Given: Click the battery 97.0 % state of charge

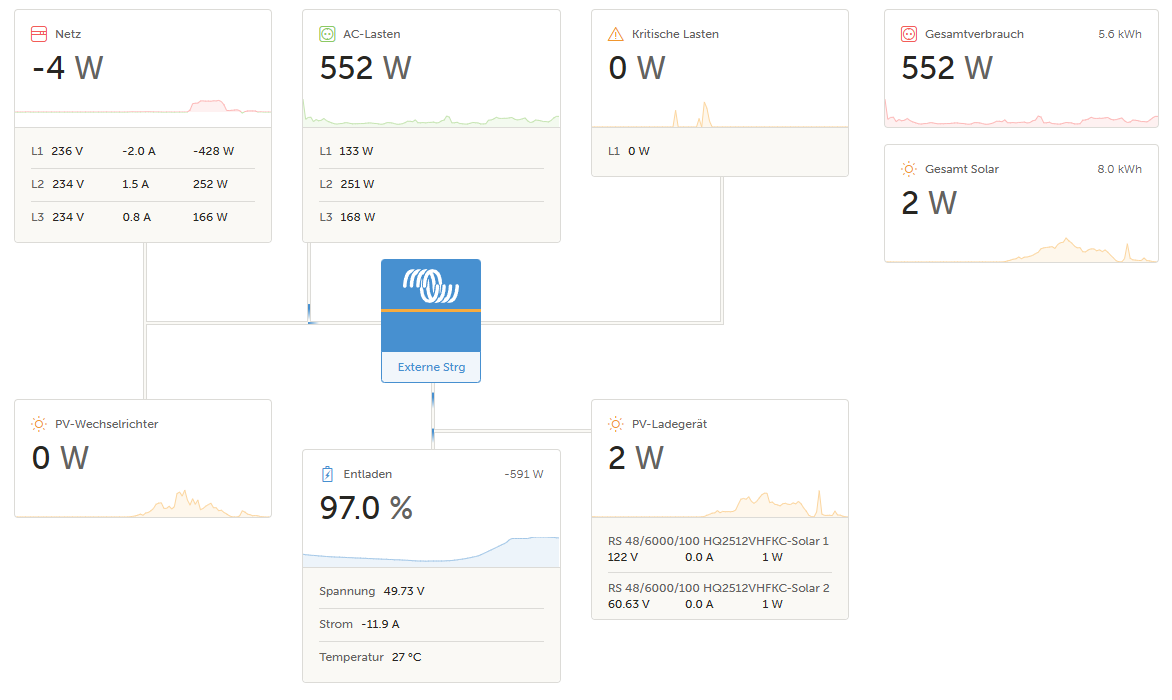Looking at the screenshot, I should click(366, 508).
